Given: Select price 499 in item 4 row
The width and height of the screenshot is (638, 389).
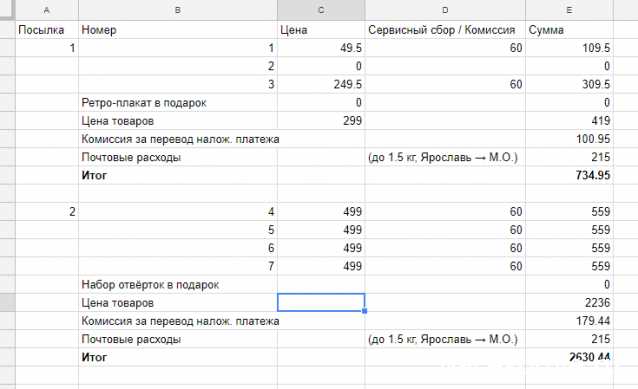Looking at the screenshot, I should (321, 212).
